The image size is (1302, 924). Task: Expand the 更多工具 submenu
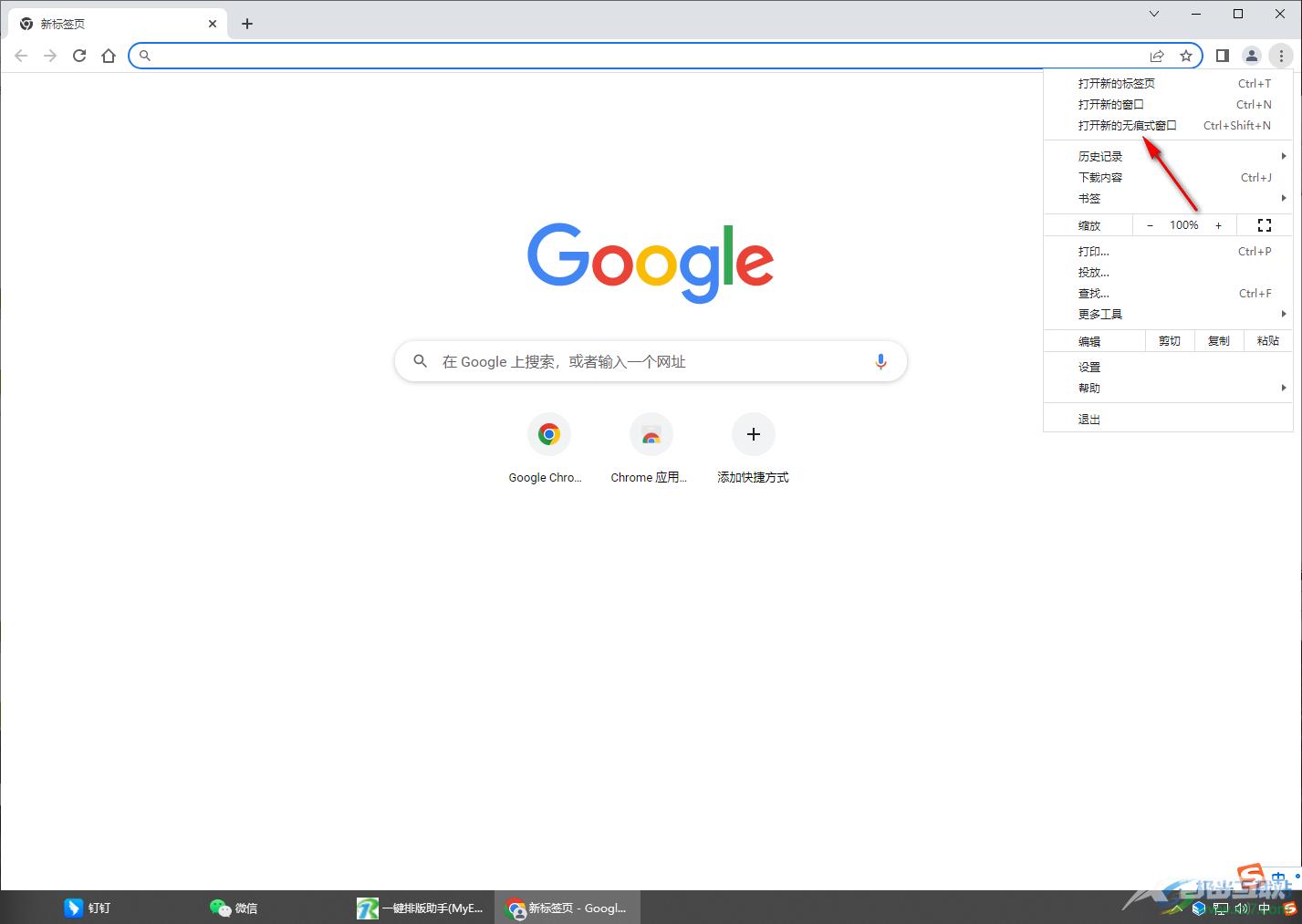pos(1169,314)
